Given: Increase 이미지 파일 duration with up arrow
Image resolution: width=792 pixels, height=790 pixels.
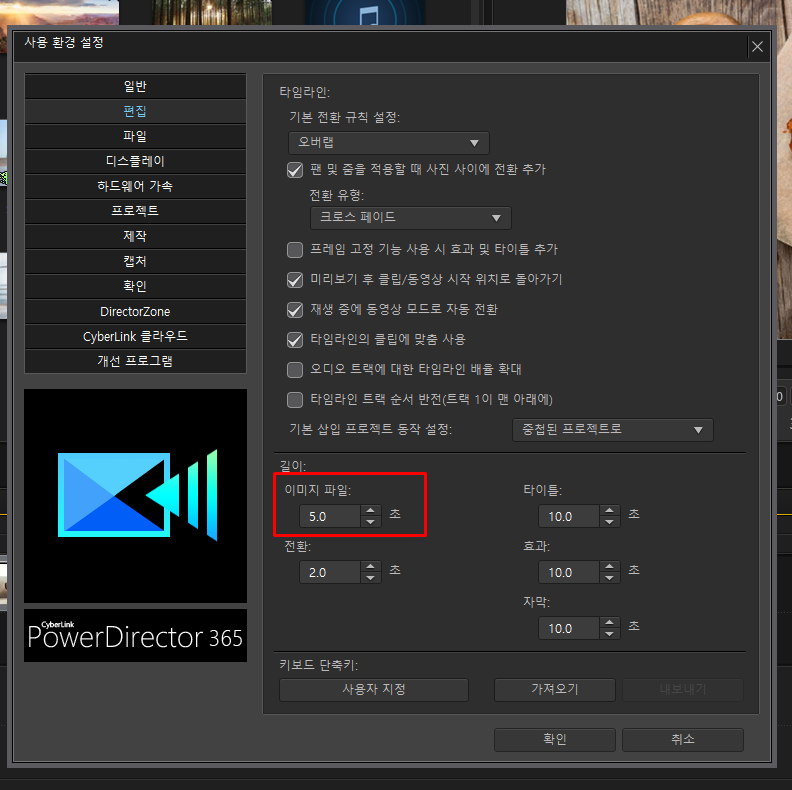Looking at the screenshot, I should click(371, 511).
